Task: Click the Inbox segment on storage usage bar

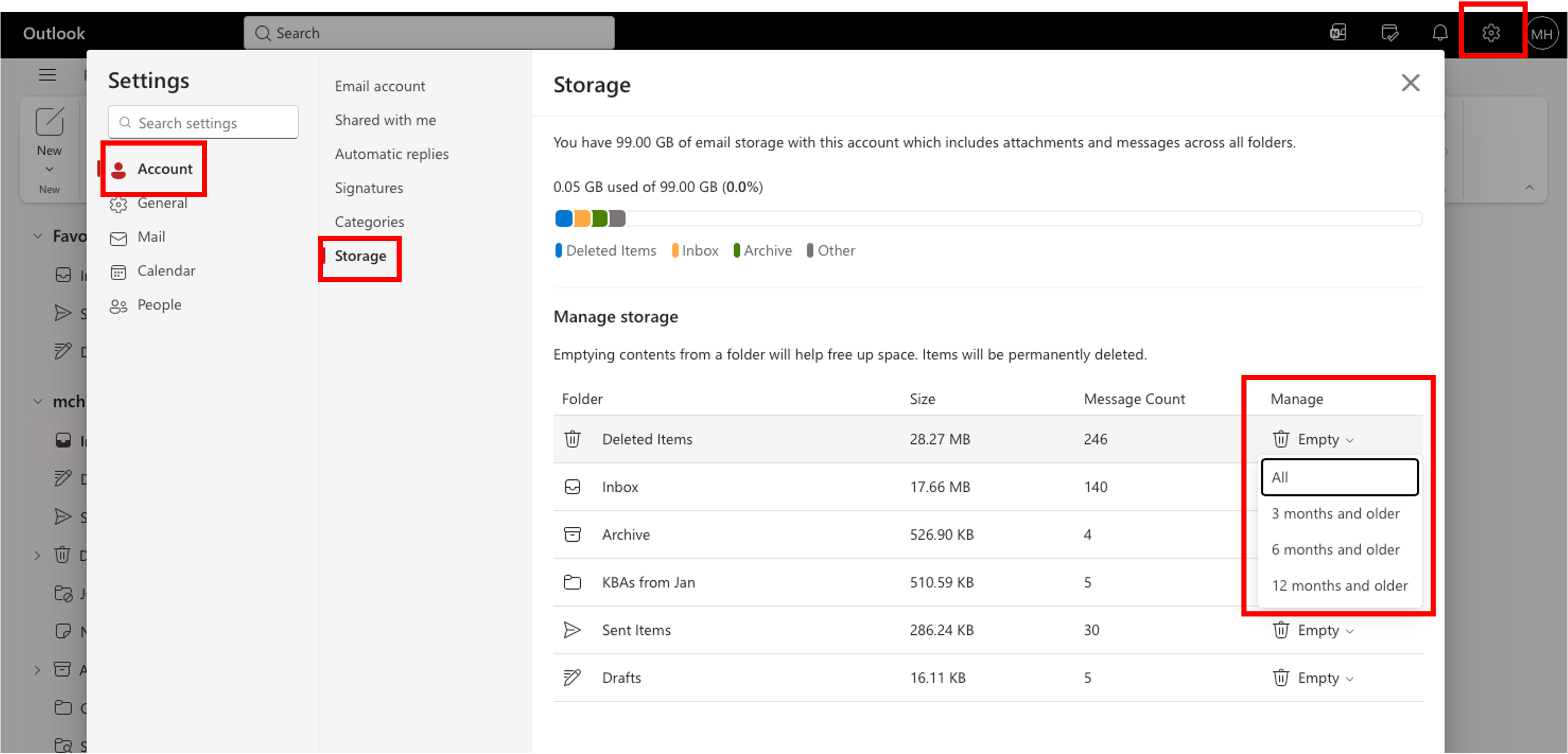Action: pos(582,218)
